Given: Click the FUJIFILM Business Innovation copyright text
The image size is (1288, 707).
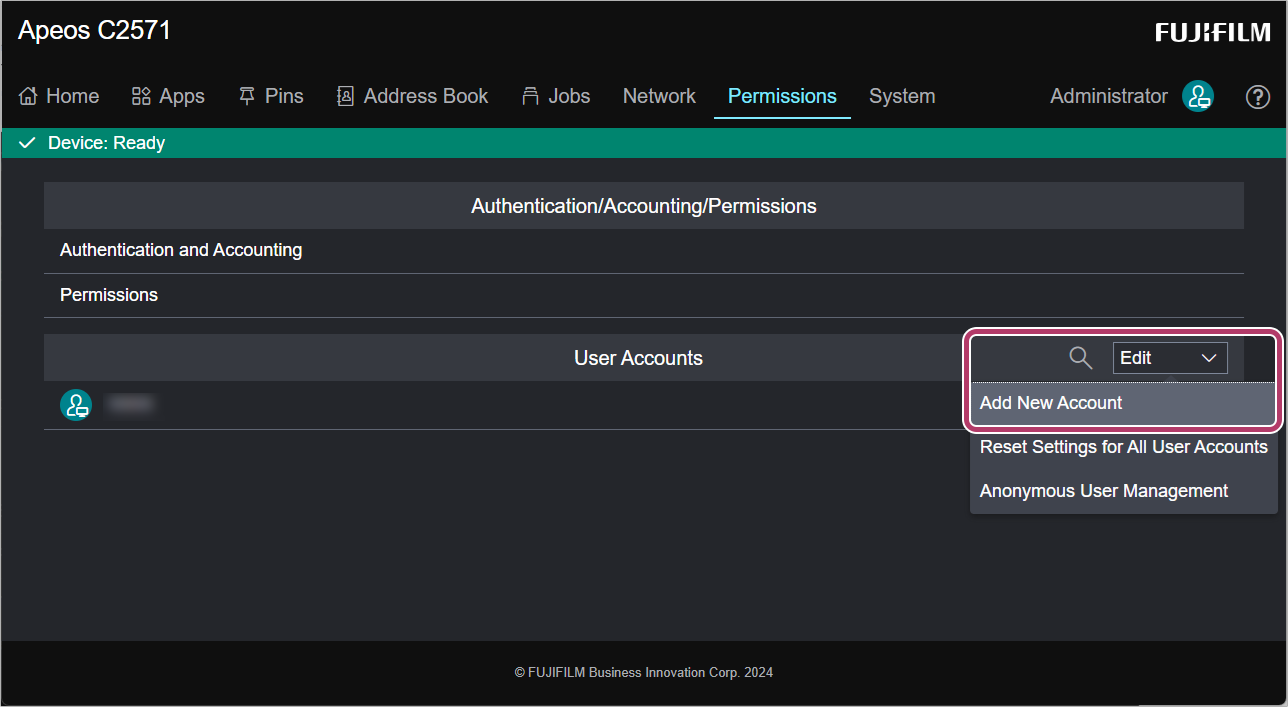Looking at the screenshot, I should click(x=644, y=673).
